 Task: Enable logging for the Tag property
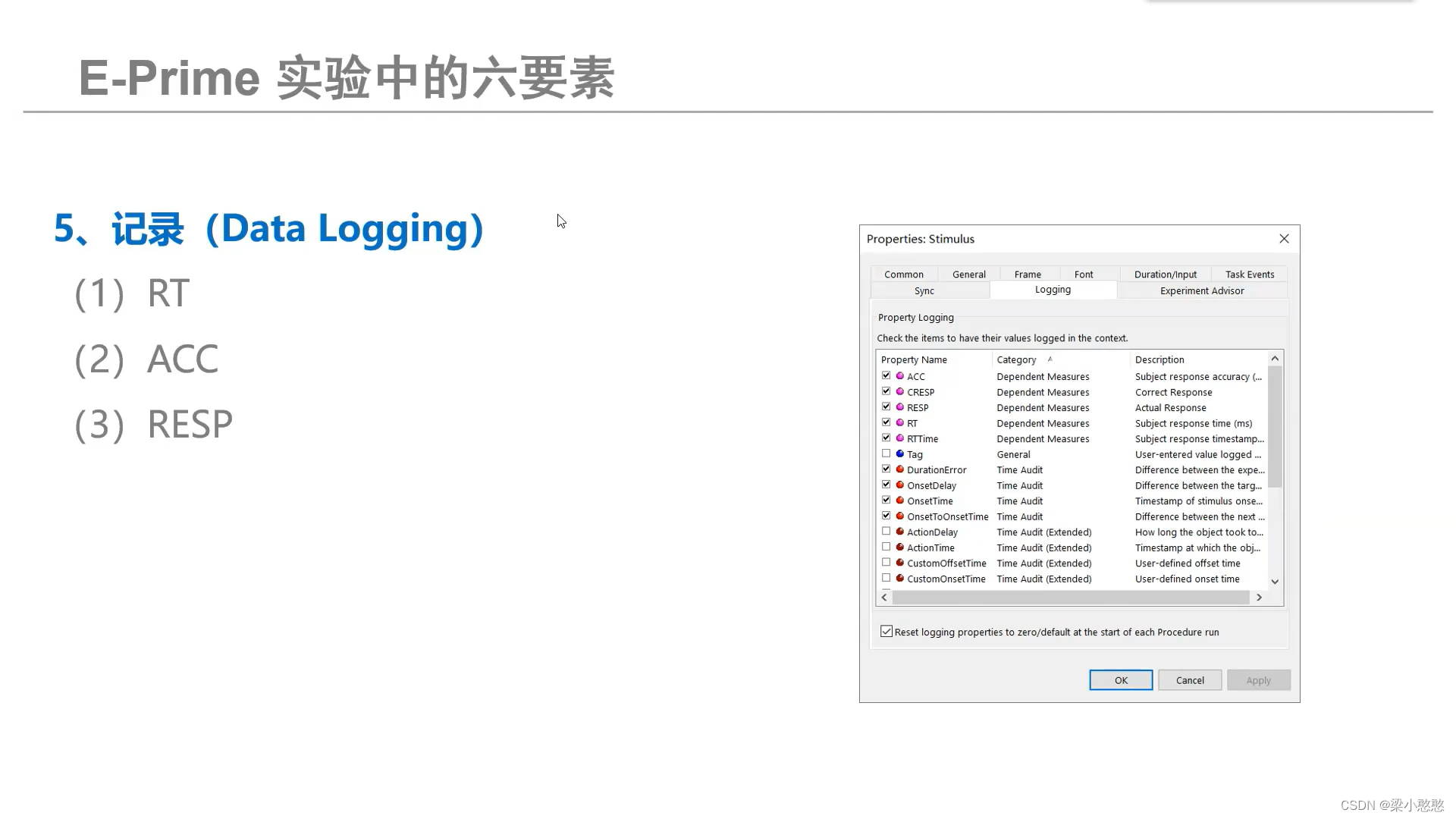pos(886,453)
